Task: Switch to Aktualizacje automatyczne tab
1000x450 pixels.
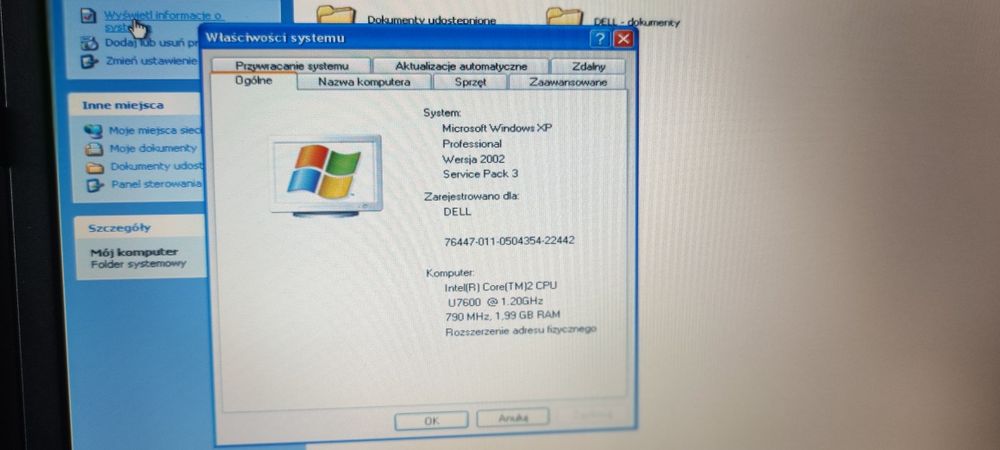Action: pos(460,66)
